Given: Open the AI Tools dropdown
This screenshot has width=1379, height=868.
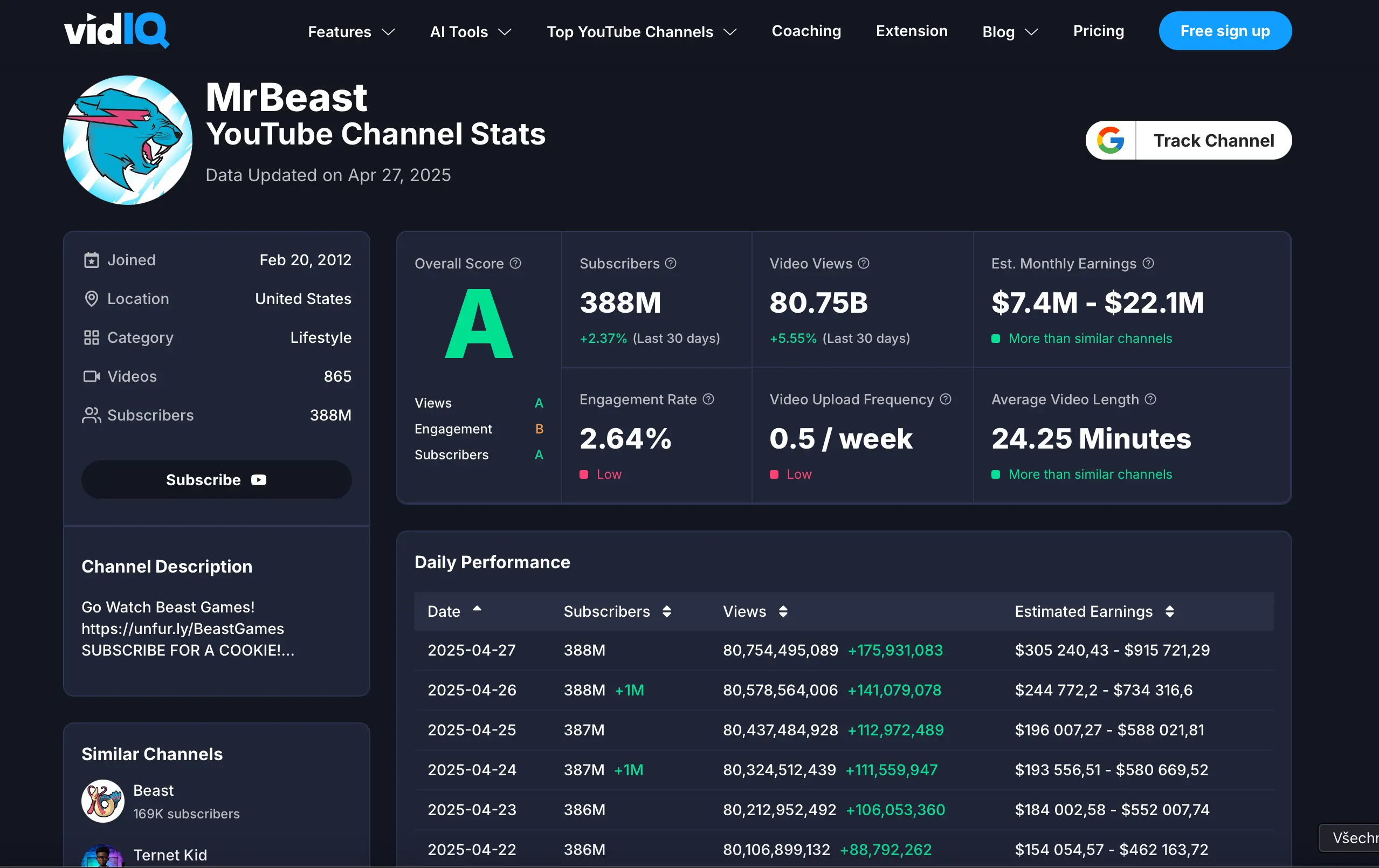Looking at the screenshot, I should click(470, 31).
